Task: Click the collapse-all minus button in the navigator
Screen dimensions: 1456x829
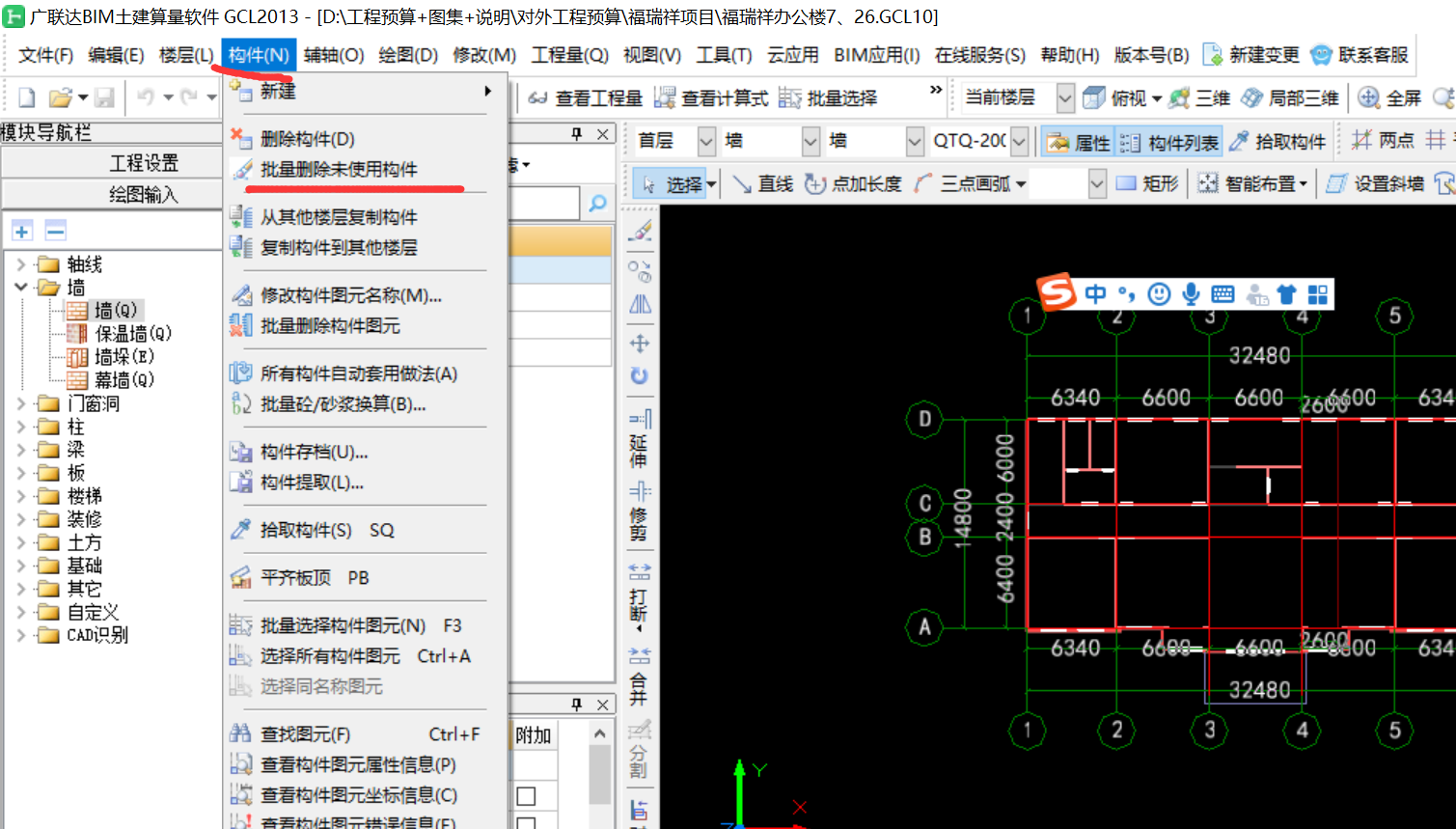Action: click(55, 231)
